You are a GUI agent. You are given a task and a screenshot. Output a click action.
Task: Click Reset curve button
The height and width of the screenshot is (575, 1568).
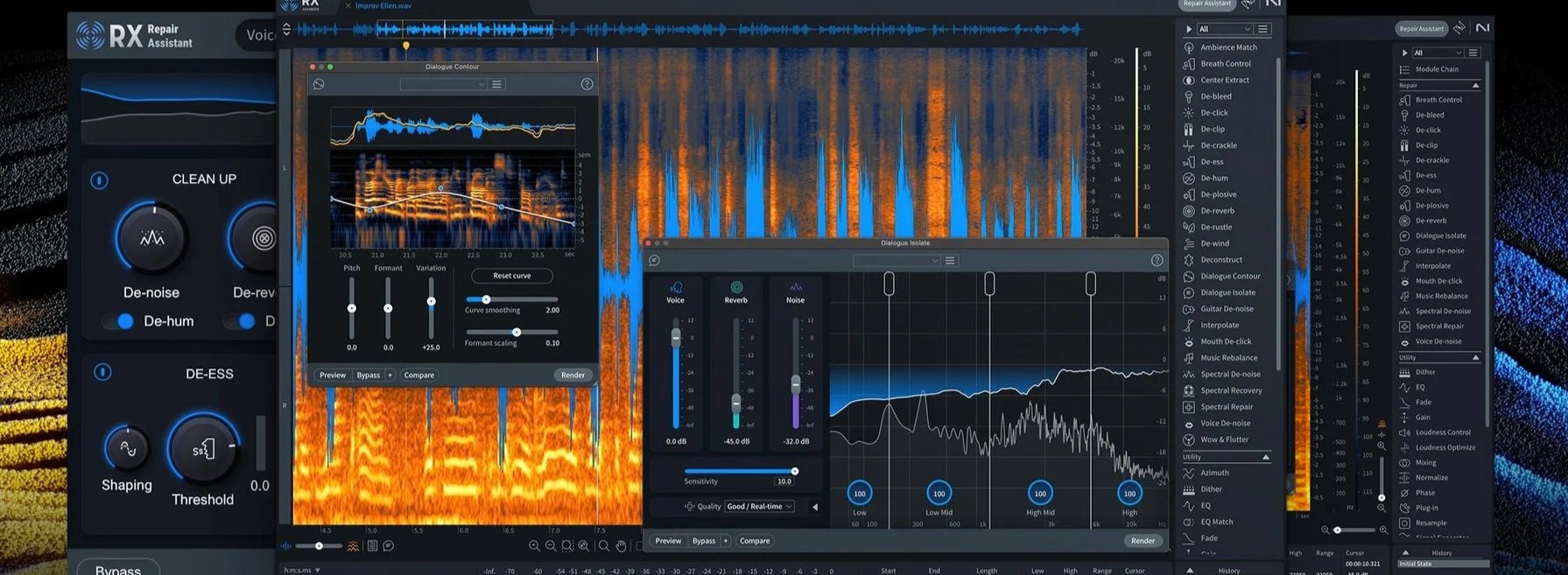[511, 276]
